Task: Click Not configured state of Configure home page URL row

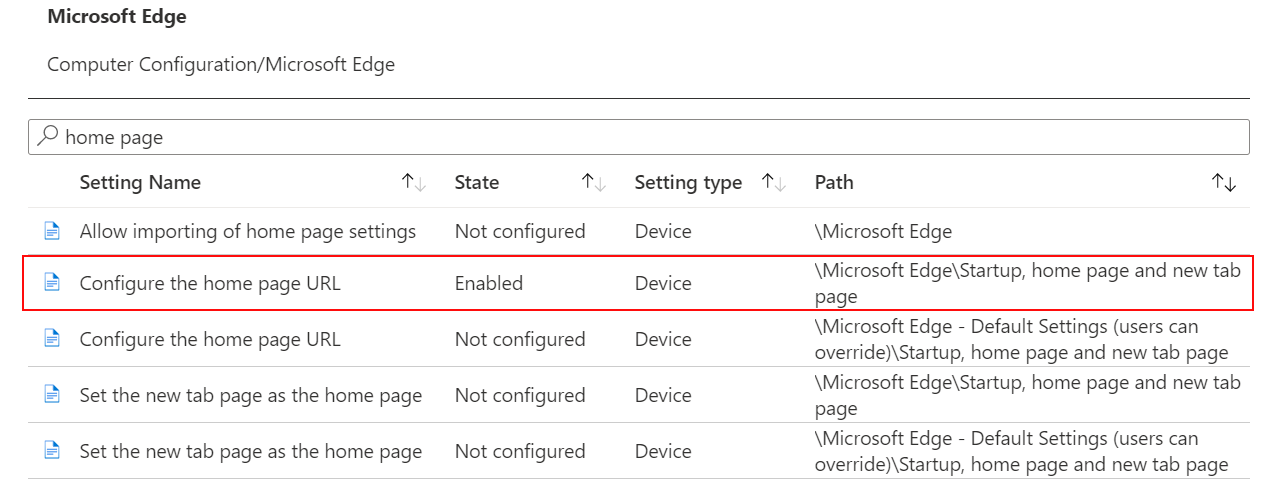Action: pos(520,339)
